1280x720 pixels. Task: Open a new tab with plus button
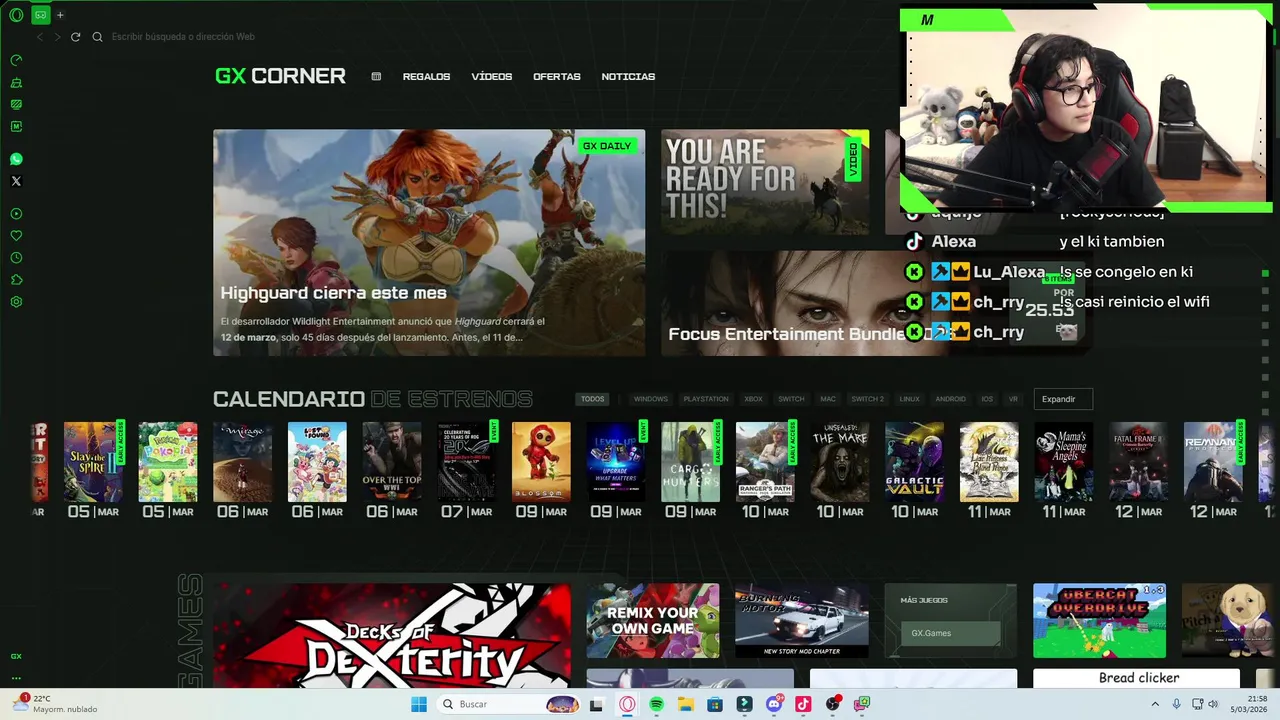point(60,15)
